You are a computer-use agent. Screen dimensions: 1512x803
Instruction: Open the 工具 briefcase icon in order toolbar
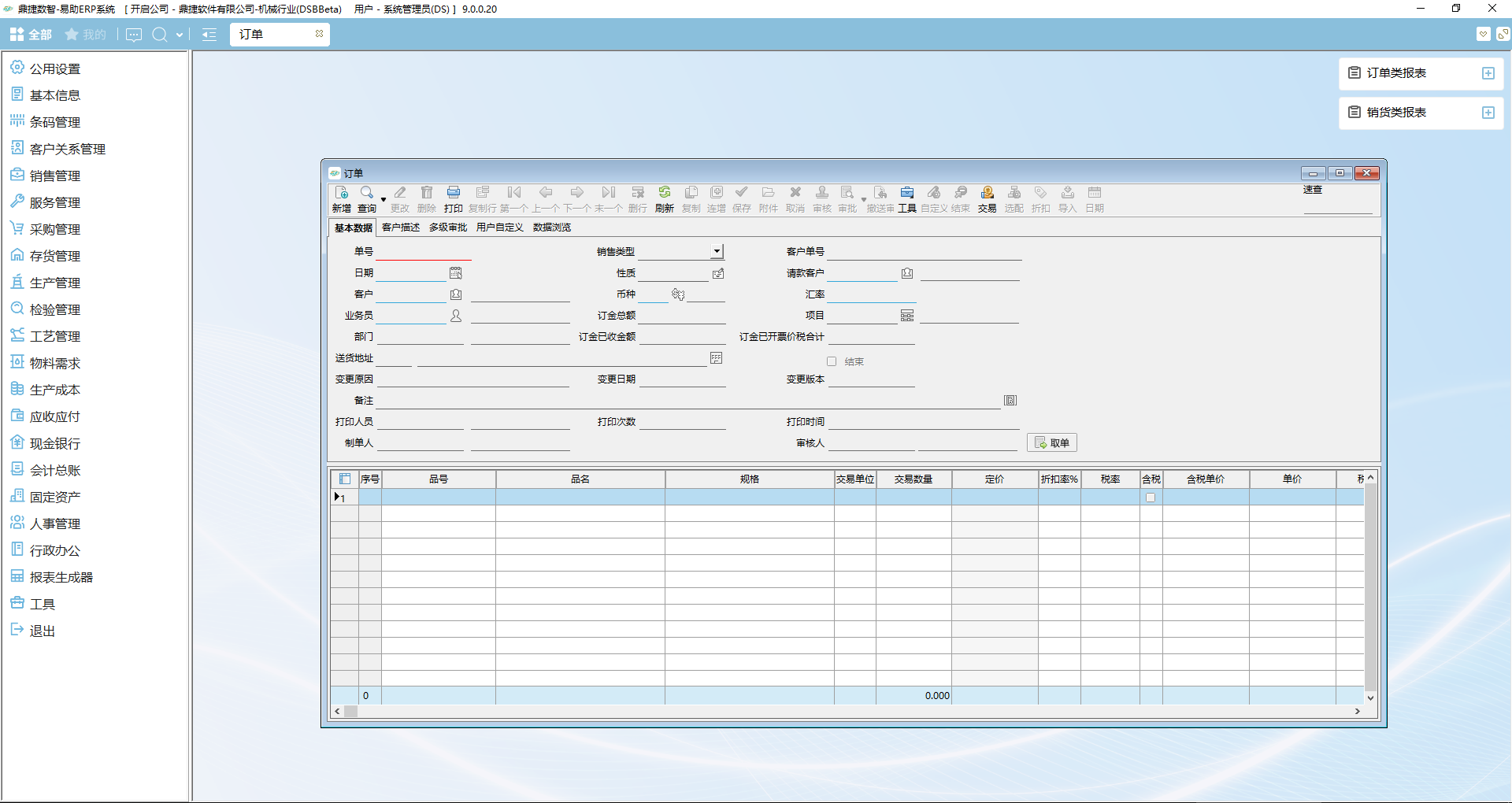pyautogui.click(x=907, y=193)
